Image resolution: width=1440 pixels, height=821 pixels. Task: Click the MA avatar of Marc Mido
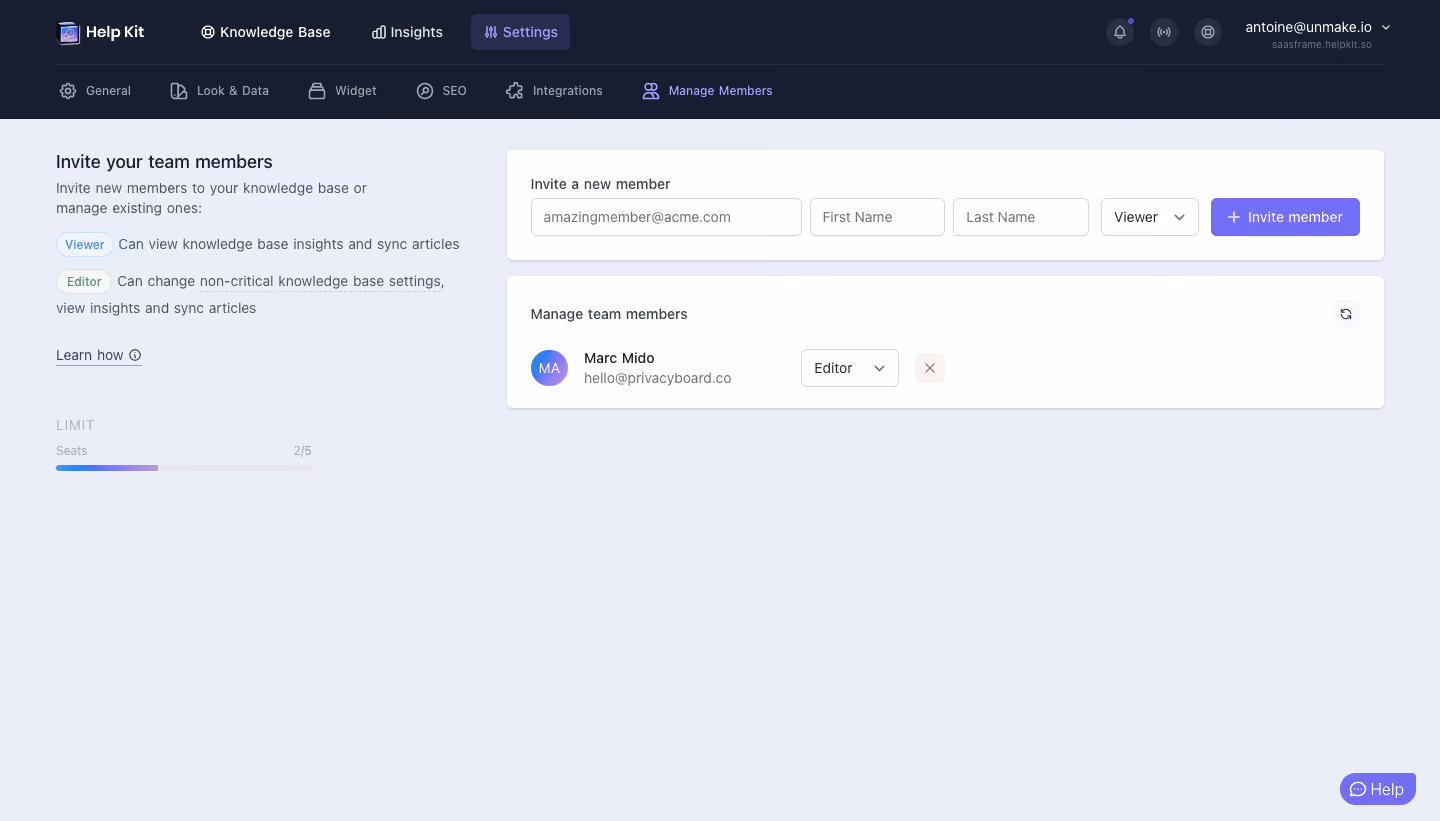point(549,368)
